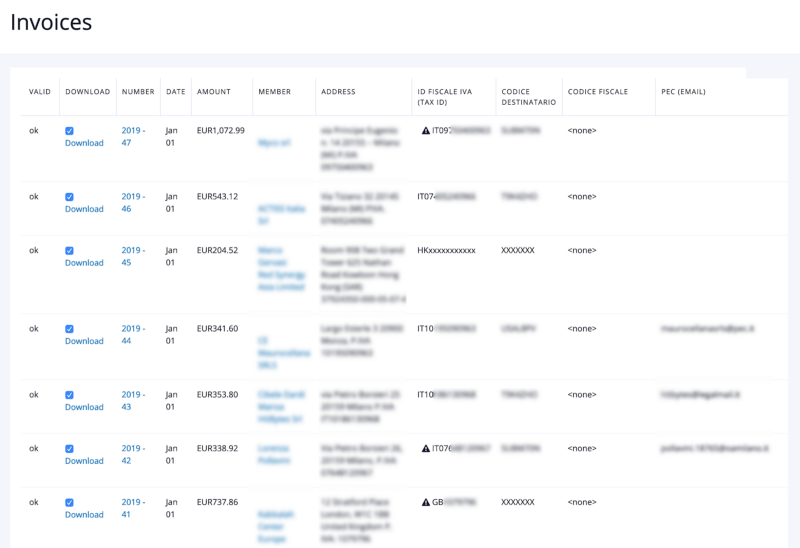Open invoice number 2019 - 46
The width and height of the screenshot is (800, 548).
(x=133, y=203)
